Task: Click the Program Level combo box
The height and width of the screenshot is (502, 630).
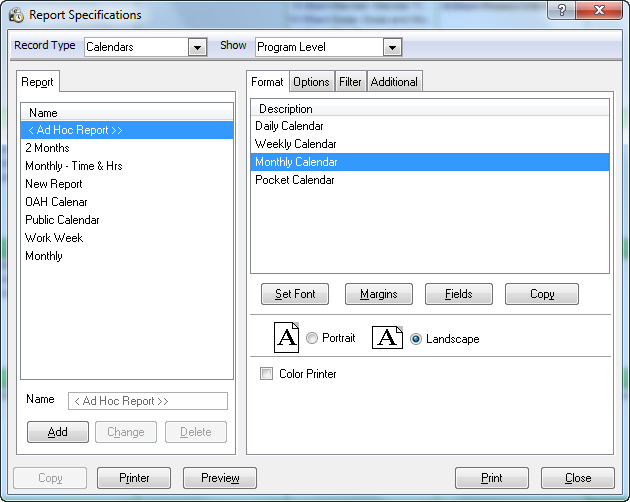Action: 328,47
